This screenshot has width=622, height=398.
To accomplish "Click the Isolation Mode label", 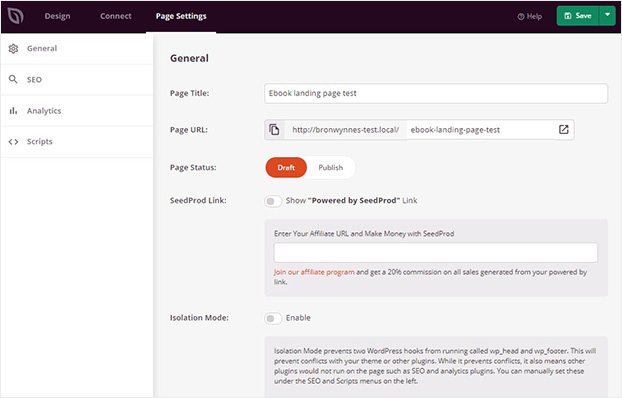I will tap(199, 318).
